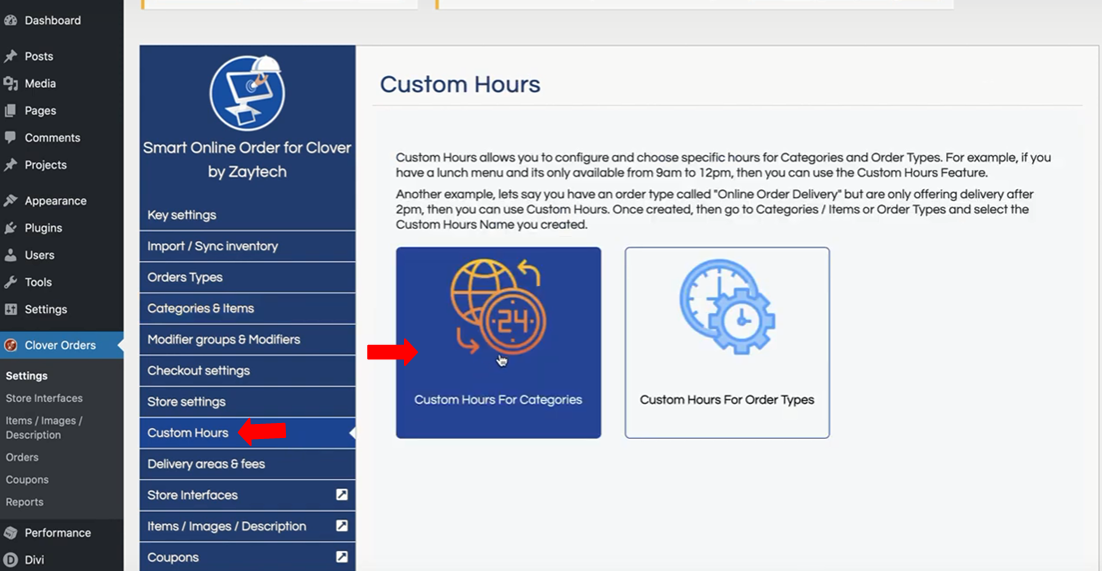The height and width of the screenshot is (571, 1102).
Task: Click the Comments speech bubble icon
Action: pos(11,138)
